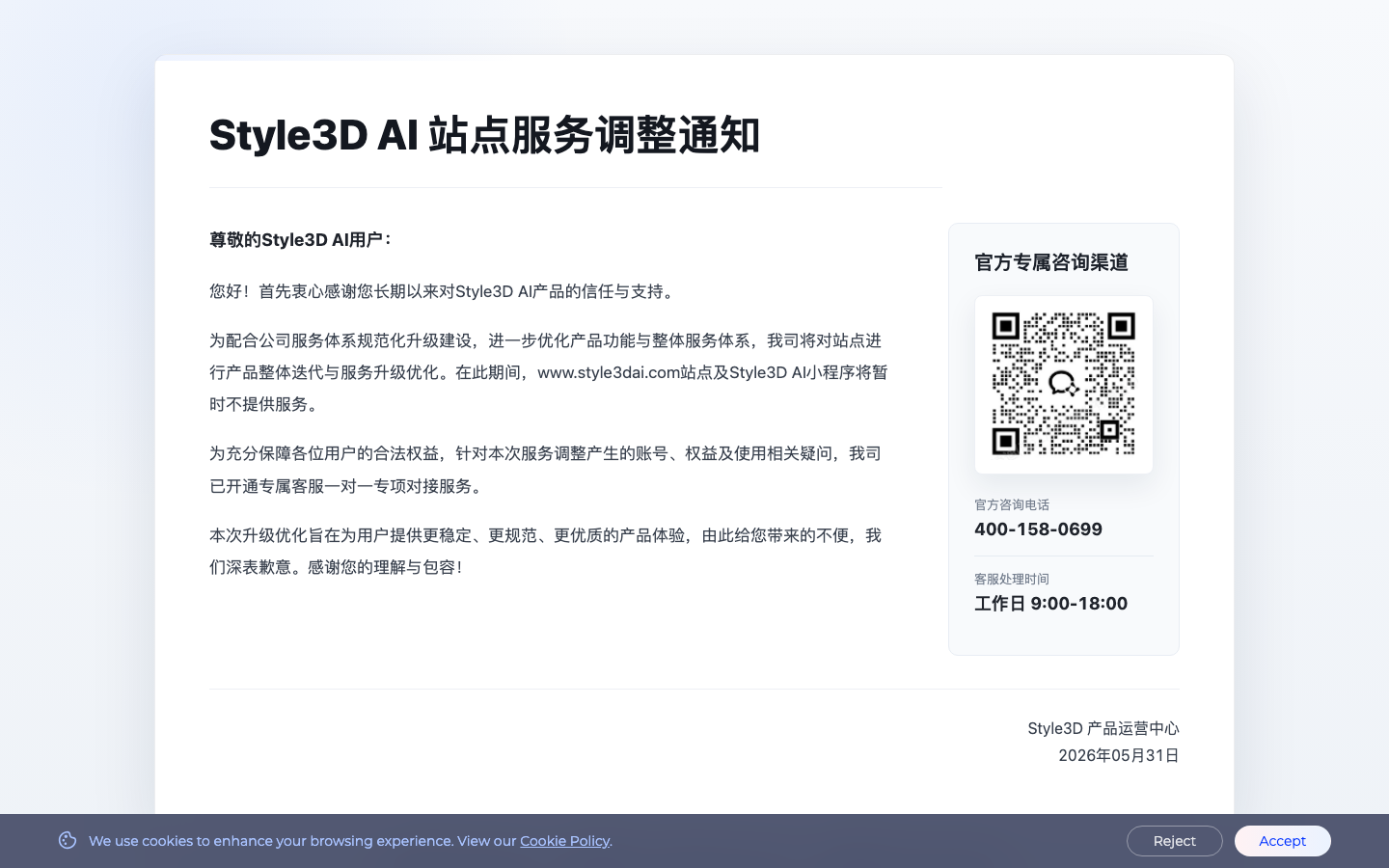Screen dimensions: 1389x868
Task: Select the page title 'Style3D AI 站点服务调整通知'
Action: pos(484,135)
